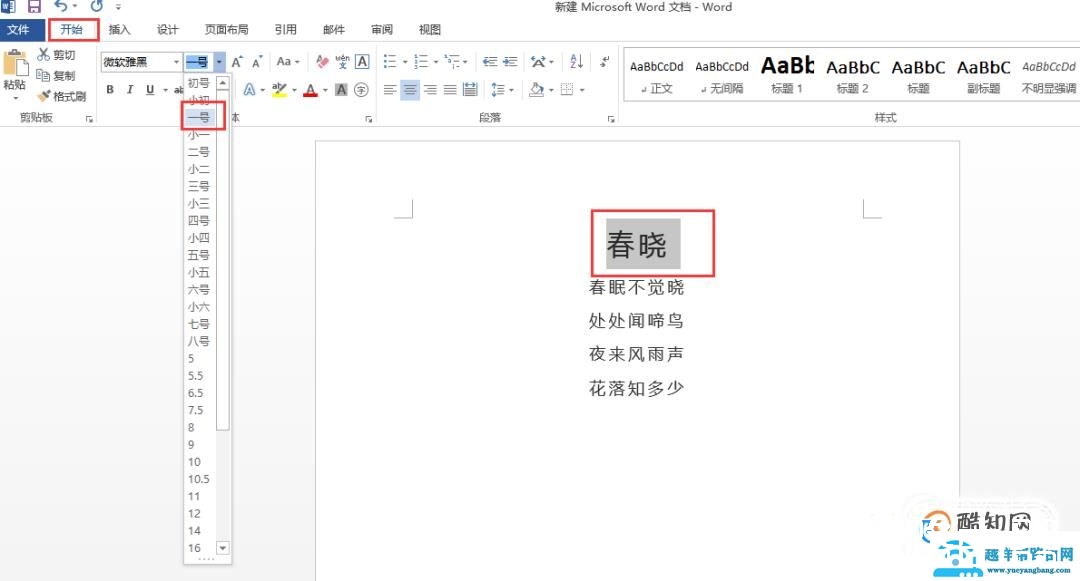This screenshot has height=581, width=1080.
Task: Select the Format Painter icon
Action: click(x=44, y=95)
